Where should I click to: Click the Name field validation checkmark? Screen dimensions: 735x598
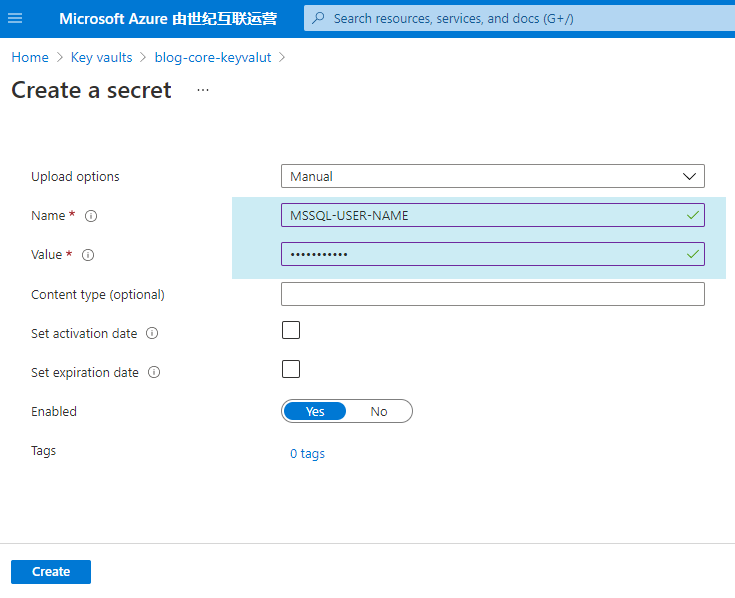tap(692, 216)
